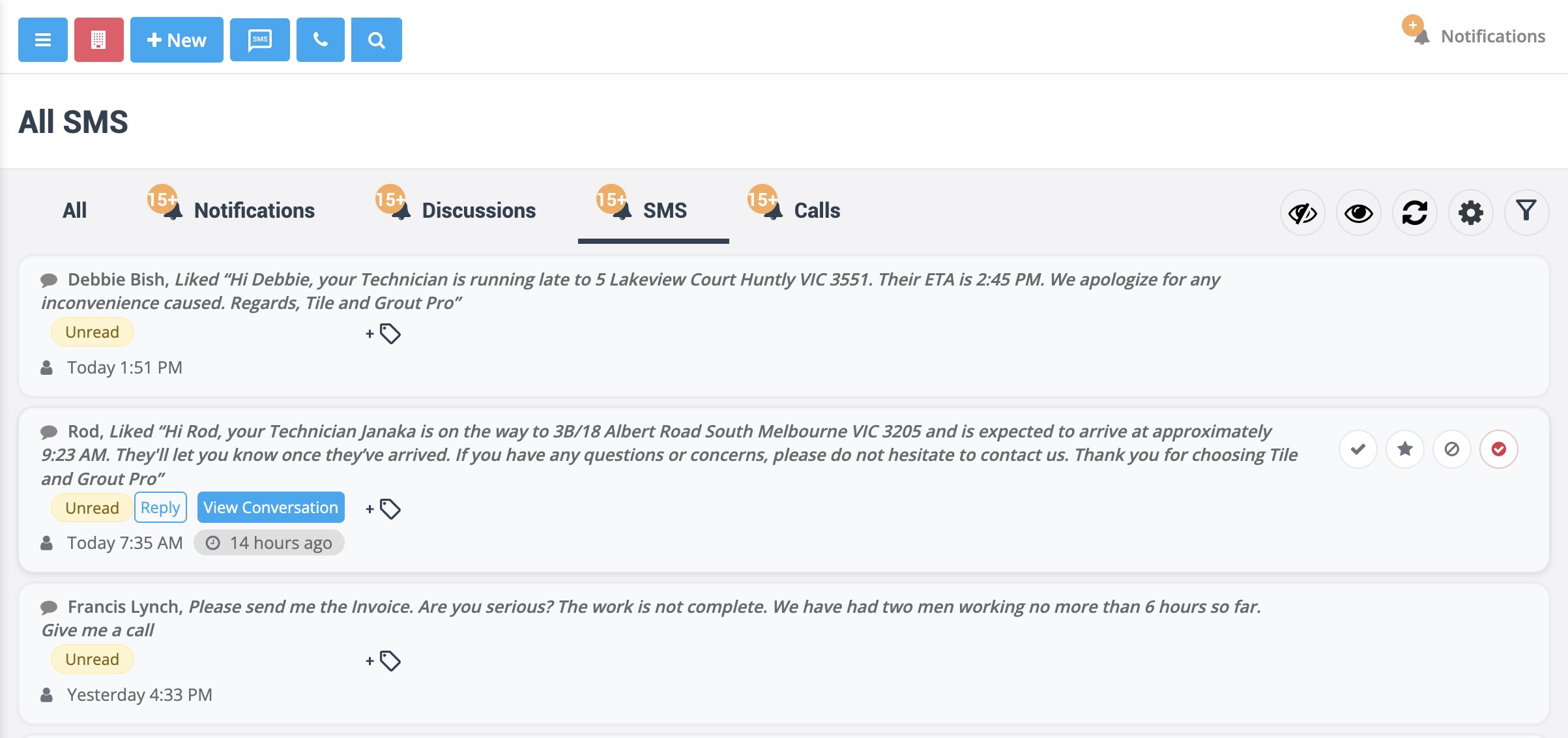
Task: Switch to the Calls tab
Action: click(x=815, y=210)
